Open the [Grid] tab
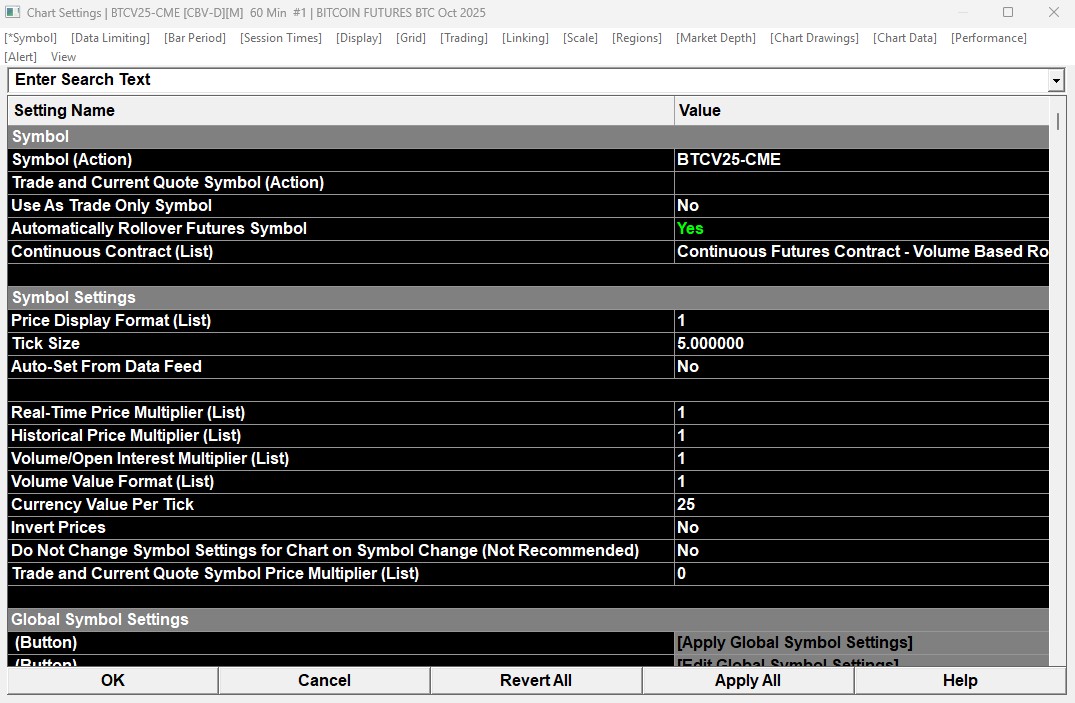Image resolution: width=1075 pixels, height=703 pixels. click(x=411, y=38)
